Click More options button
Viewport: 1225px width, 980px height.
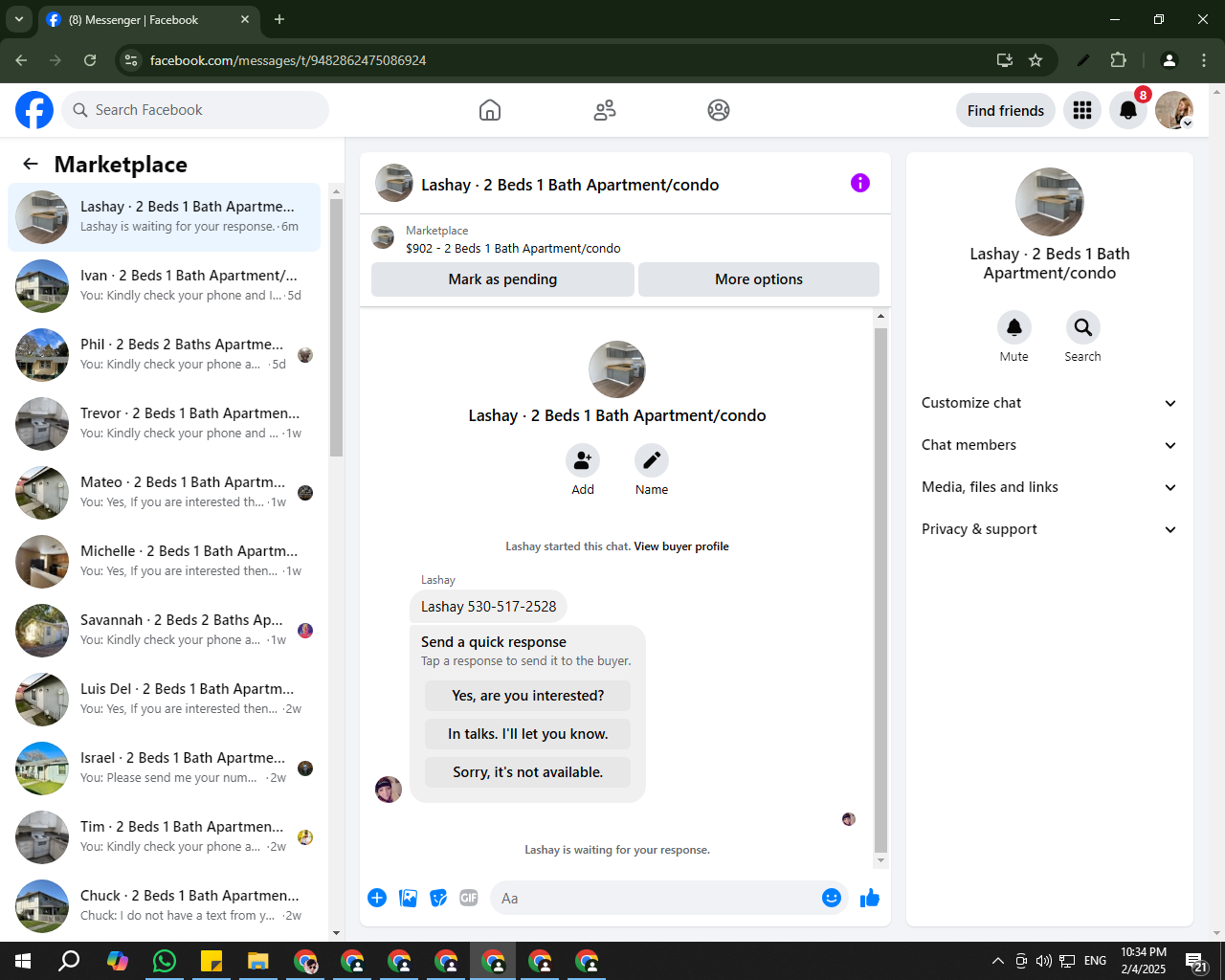[x=759, y=279]
